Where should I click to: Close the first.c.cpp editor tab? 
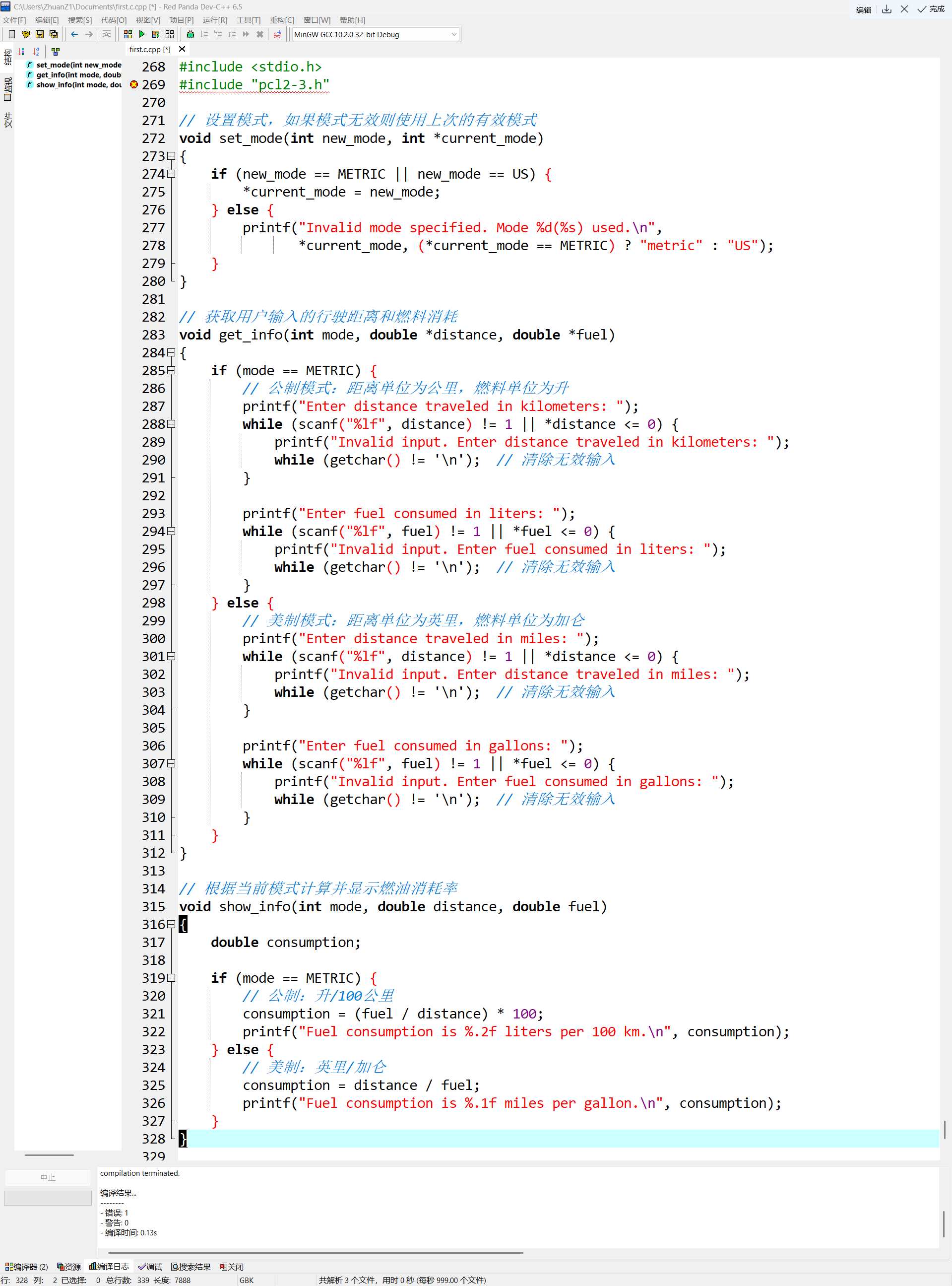[182, 50]
